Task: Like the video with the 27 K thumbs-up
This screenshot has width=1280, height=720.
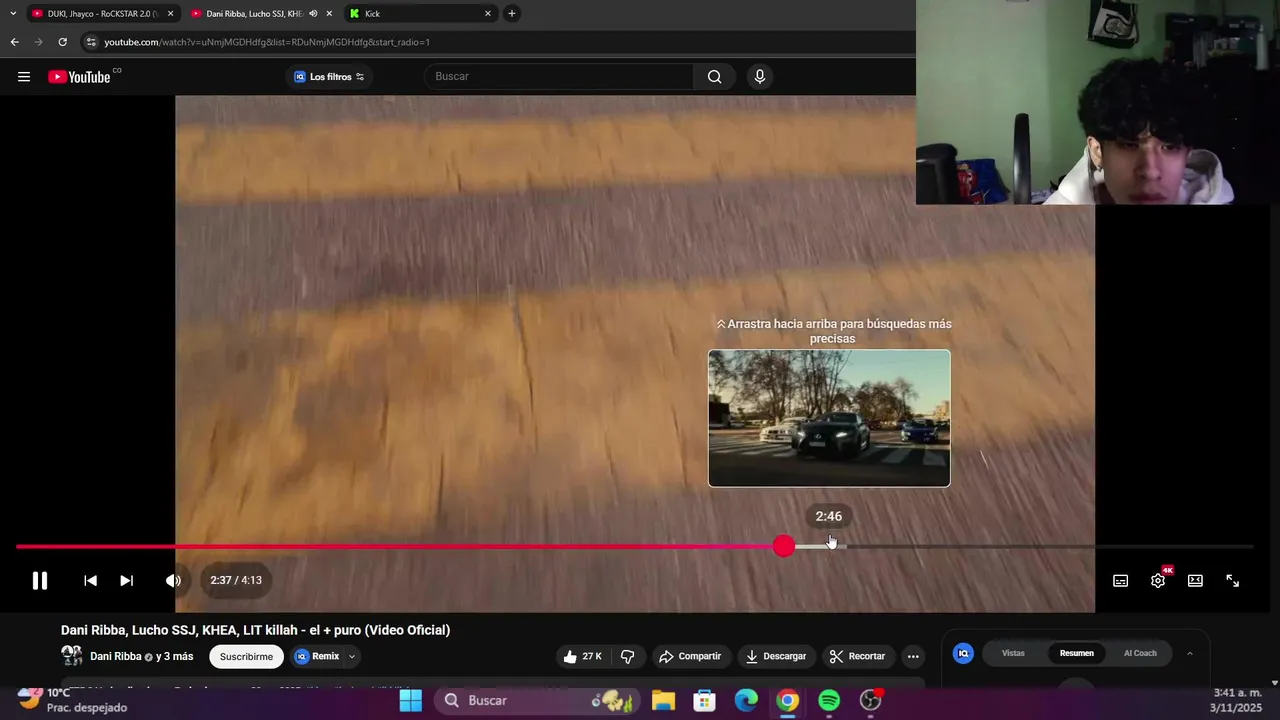Action: (582, 656)
